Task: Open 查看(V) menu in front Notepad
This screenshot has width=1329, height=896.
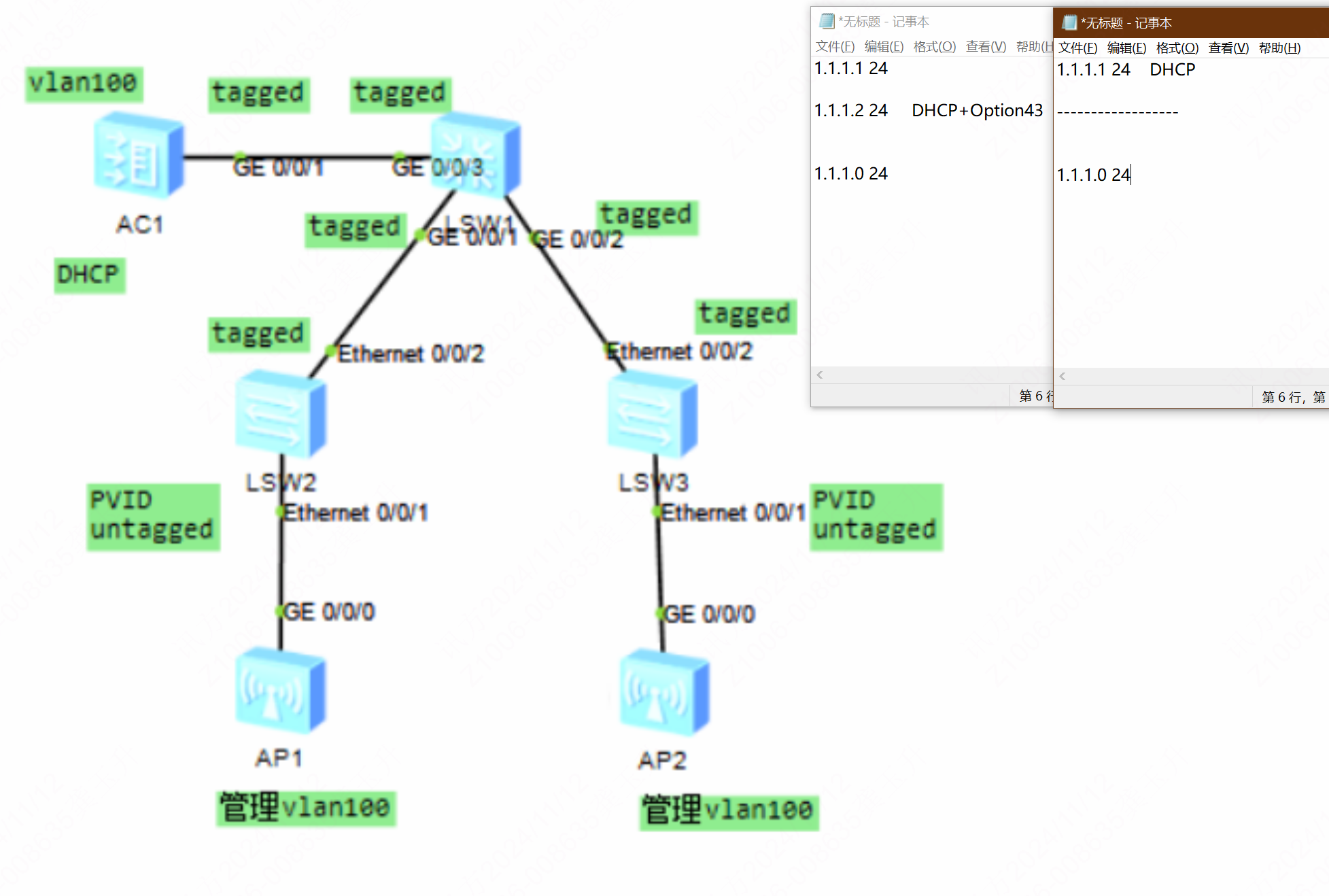Action: click(1229, 48)
